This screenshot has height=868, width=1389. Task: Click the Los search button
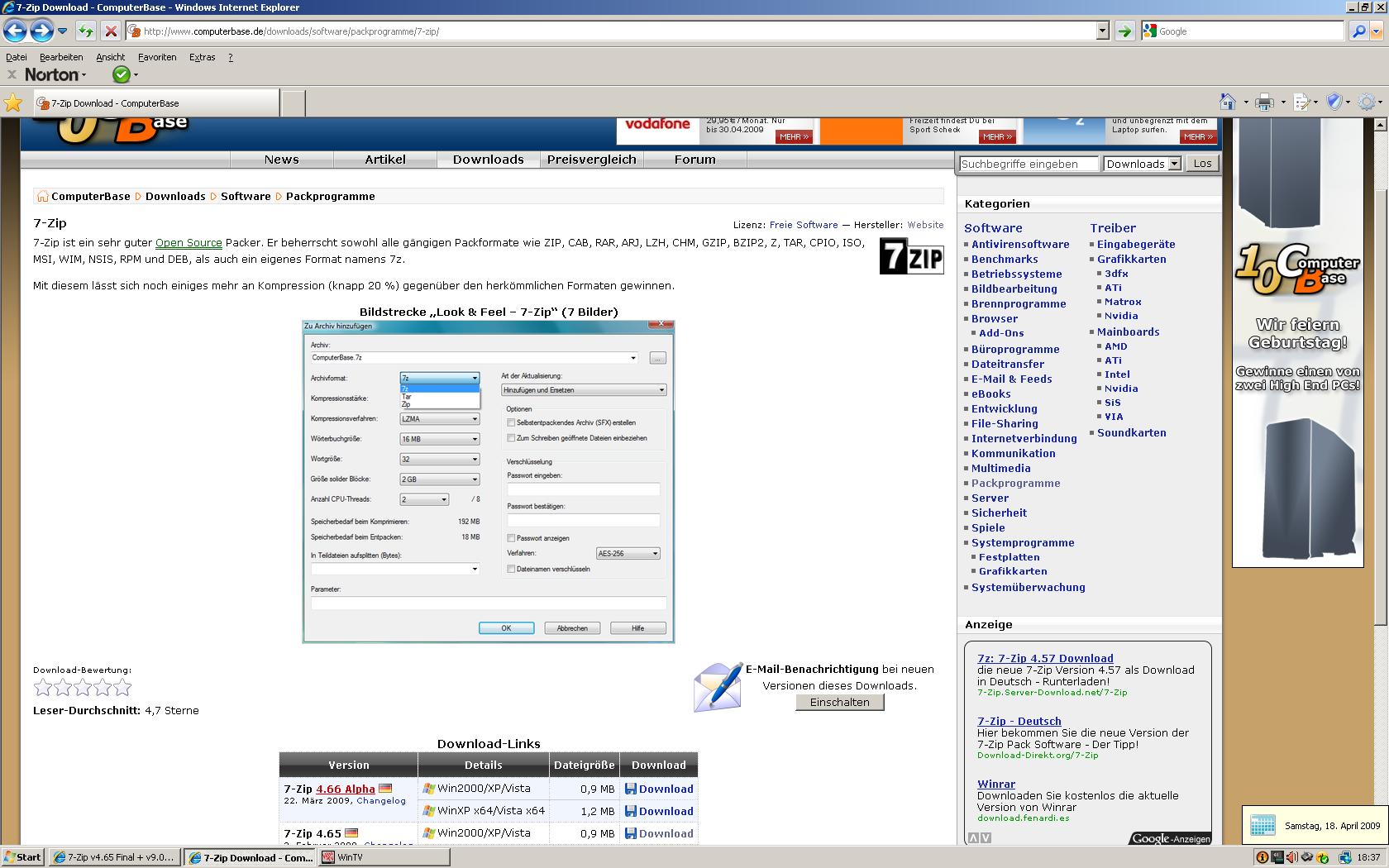(1202, 164)
